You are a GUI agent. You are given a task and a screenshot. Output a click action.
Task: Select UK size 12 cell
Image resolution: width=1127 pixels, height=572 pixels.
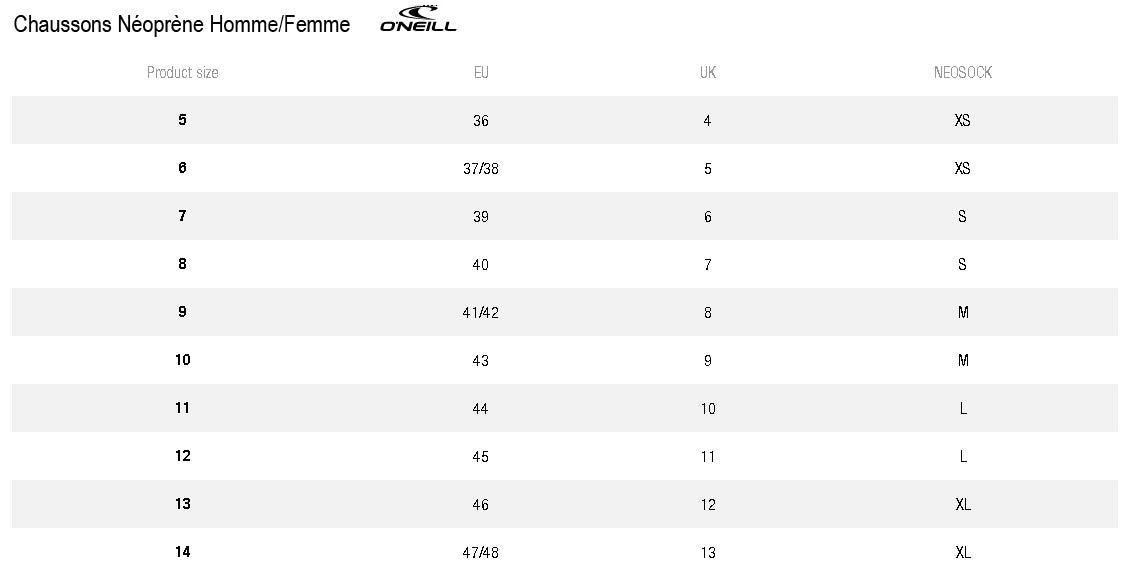tap(708, 505)
